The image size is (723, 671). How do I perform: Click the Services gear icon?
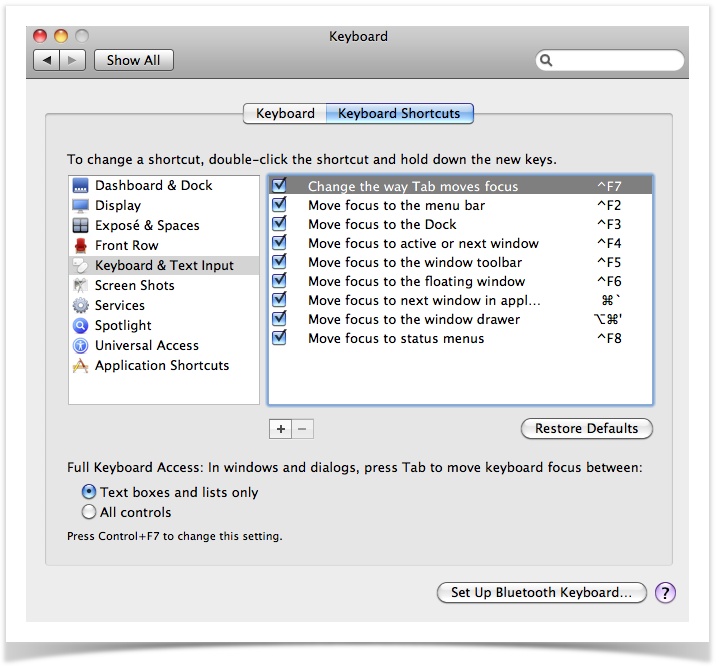pos(80,305)
